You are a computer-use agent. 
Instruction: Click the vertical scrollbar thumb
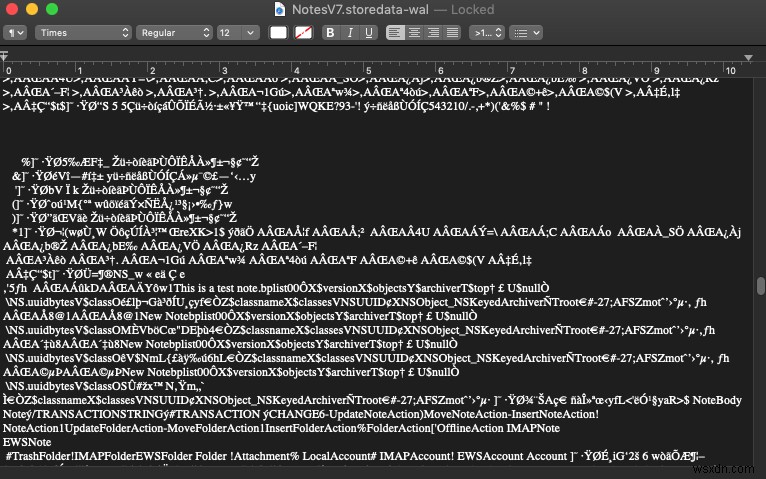pyautogui.click(x=761, y=286)
